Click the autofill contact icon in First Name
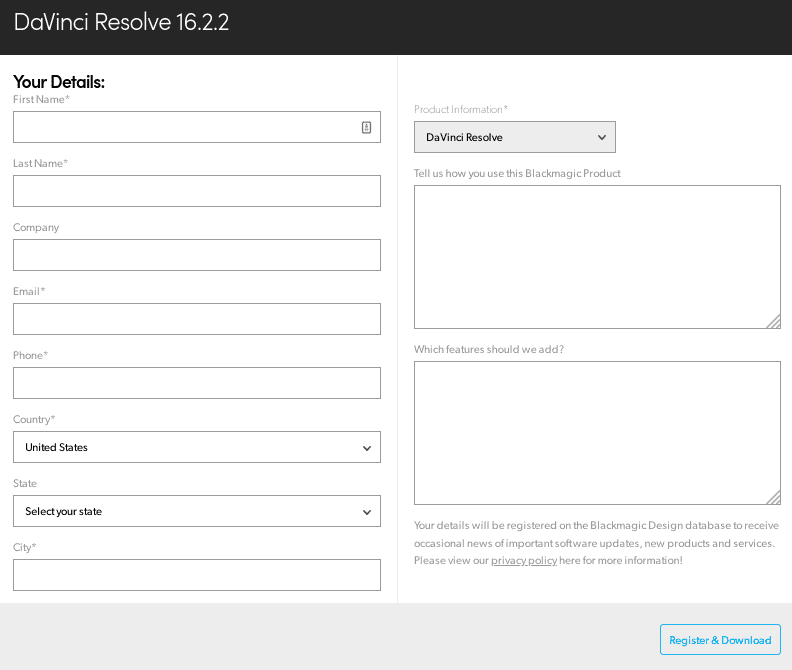This screenshot has height=670, width=792. click(366, 127)
